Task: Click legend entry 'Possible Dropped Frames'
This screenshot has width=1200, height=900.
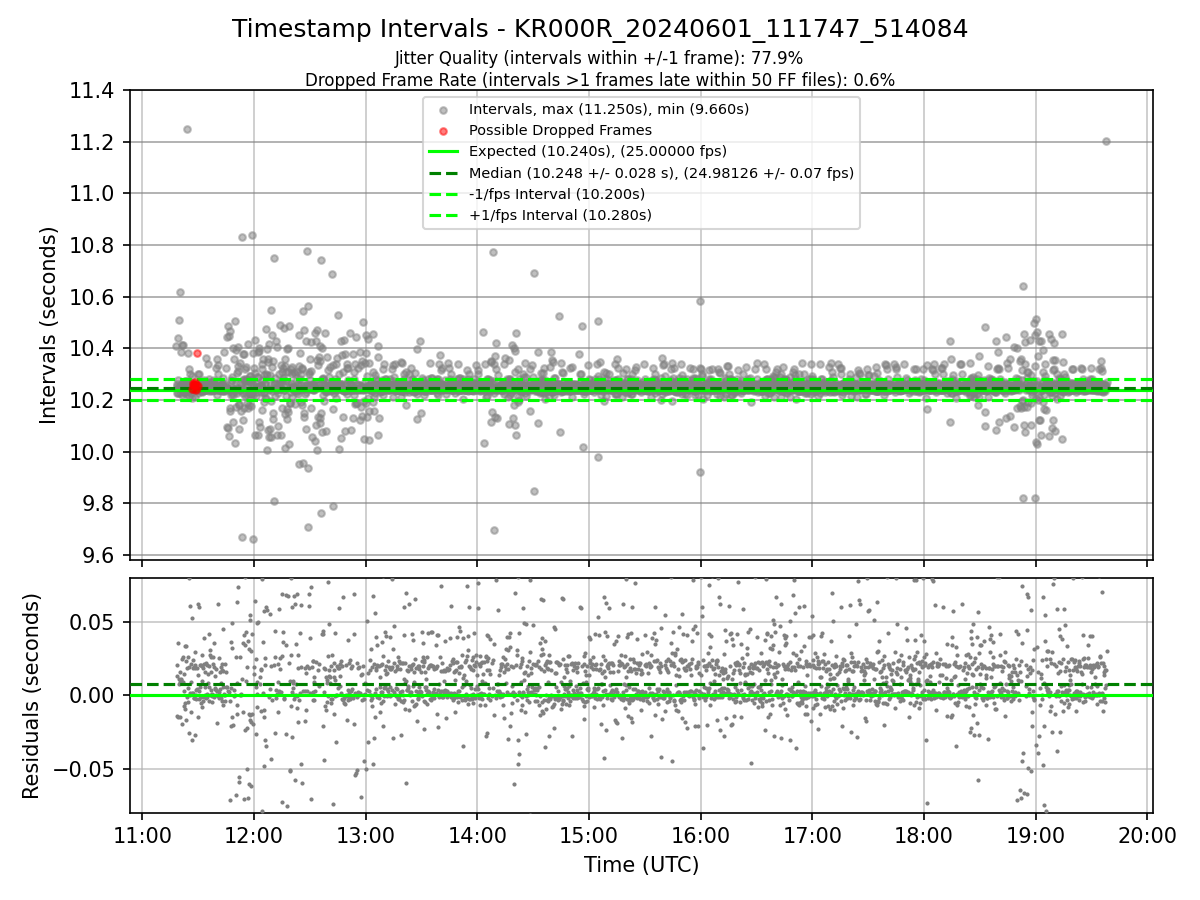Action: 560,130
